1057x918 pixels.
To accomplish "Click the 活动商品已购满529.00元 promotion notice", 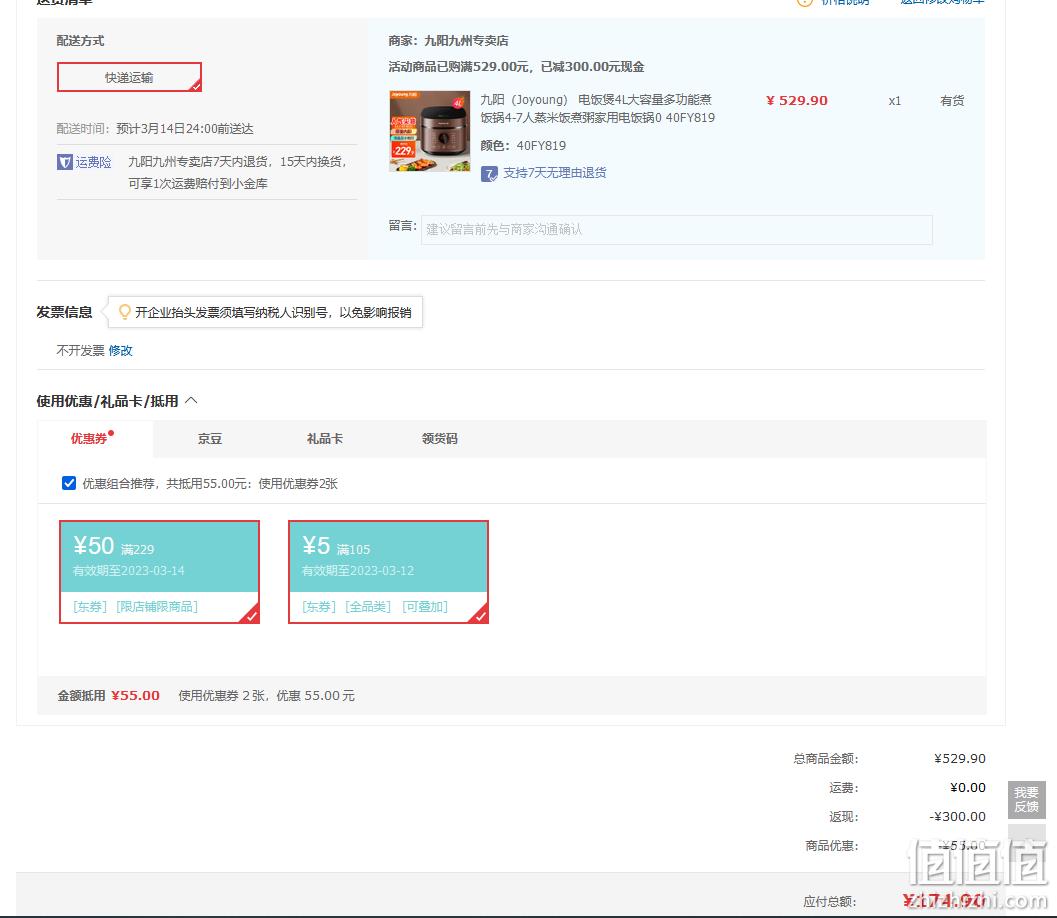I will point(516,67).
